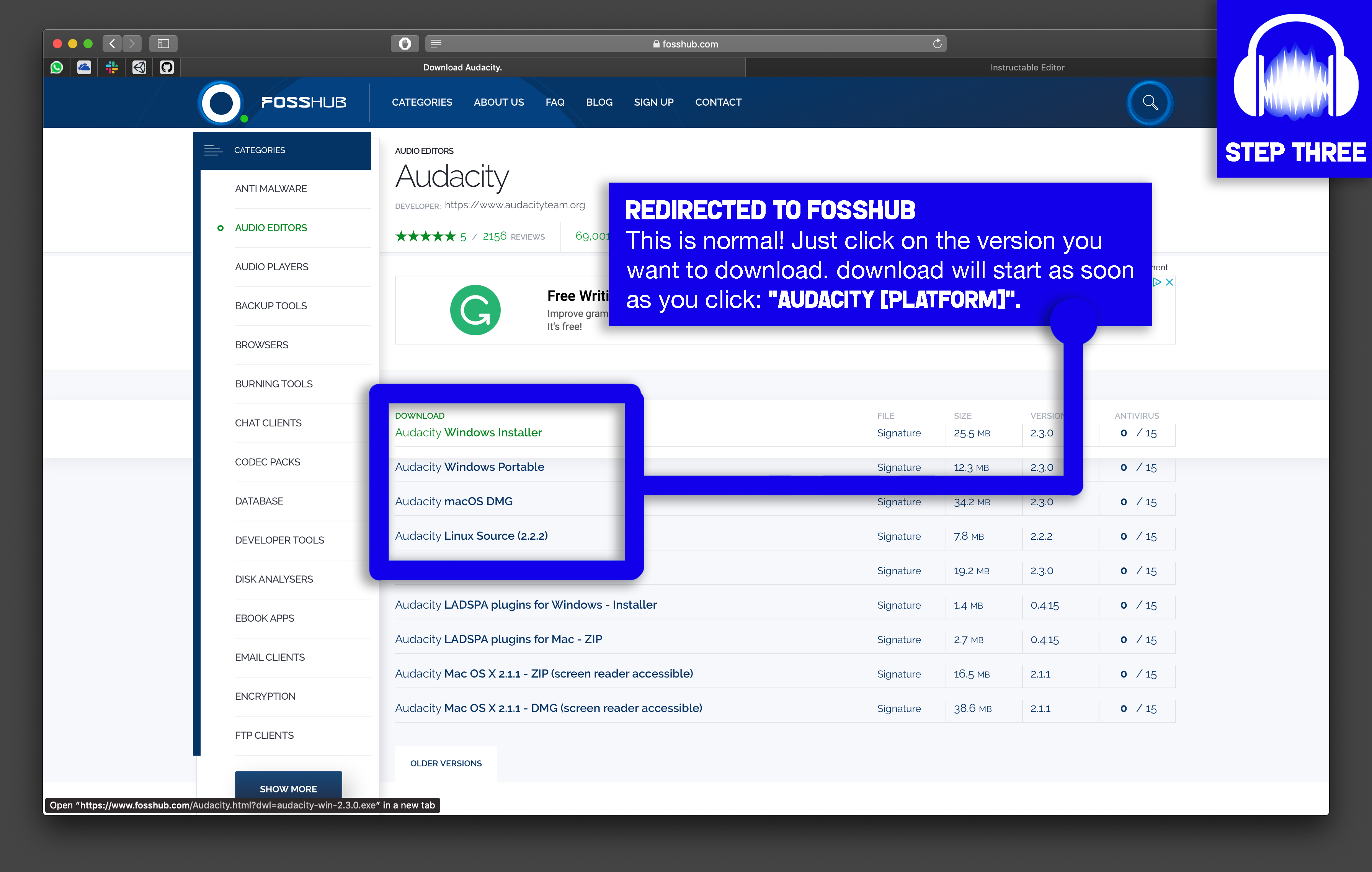
Task: Click the Safari forward arrow button
Action: point(132,43)
